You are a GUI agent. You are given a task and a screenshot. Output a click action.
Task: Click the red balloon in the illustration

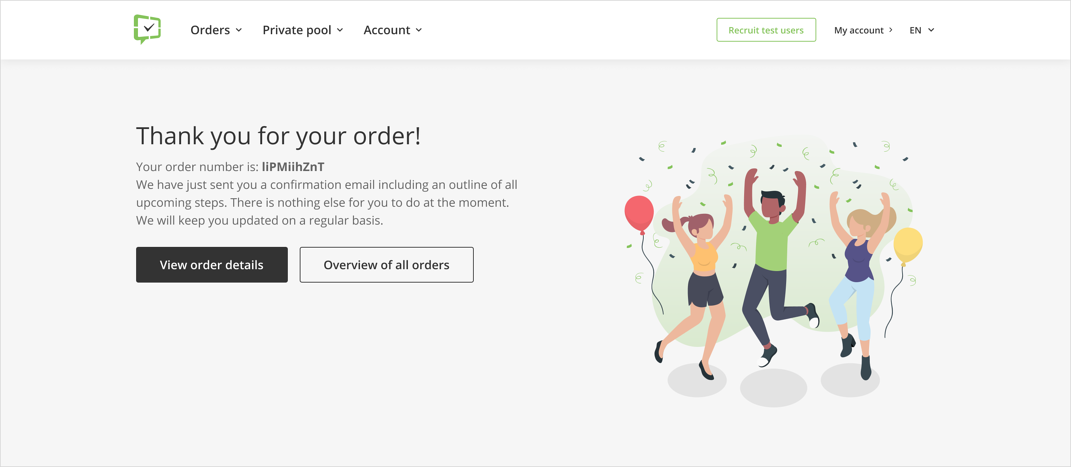click(x=639, y=214)
